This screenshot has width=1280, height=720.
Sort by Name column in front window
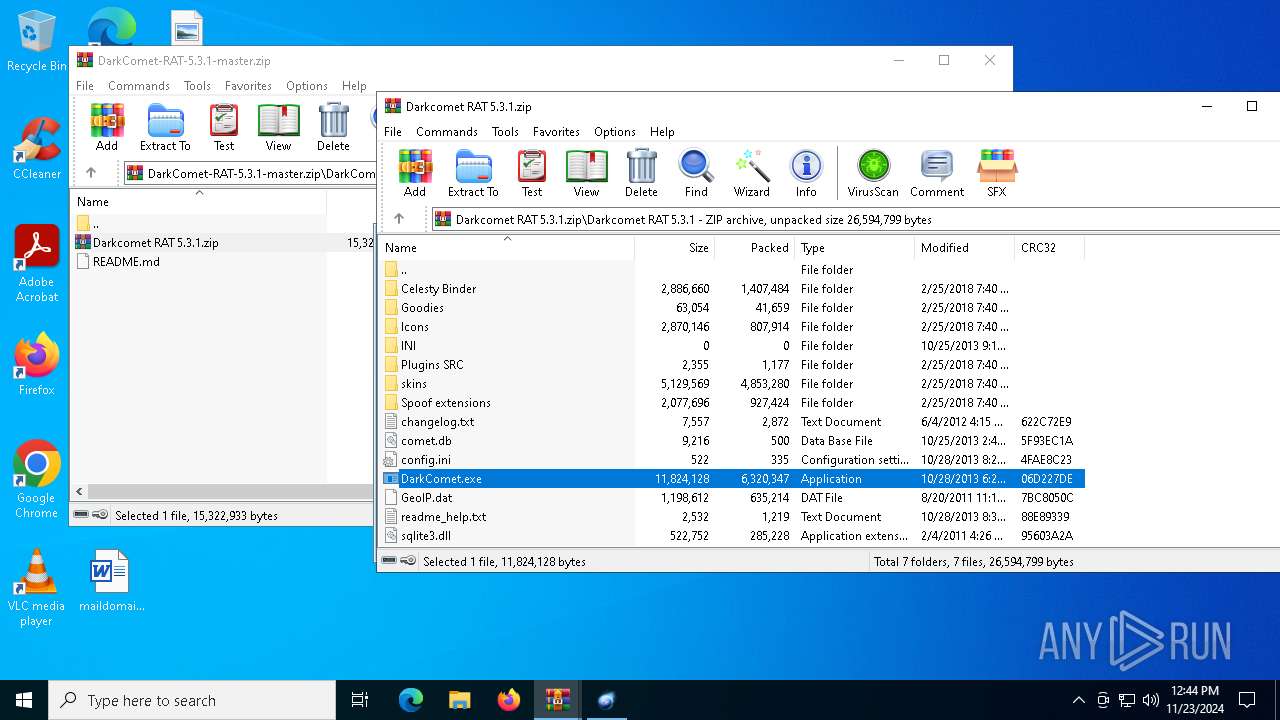coord(506,247)
